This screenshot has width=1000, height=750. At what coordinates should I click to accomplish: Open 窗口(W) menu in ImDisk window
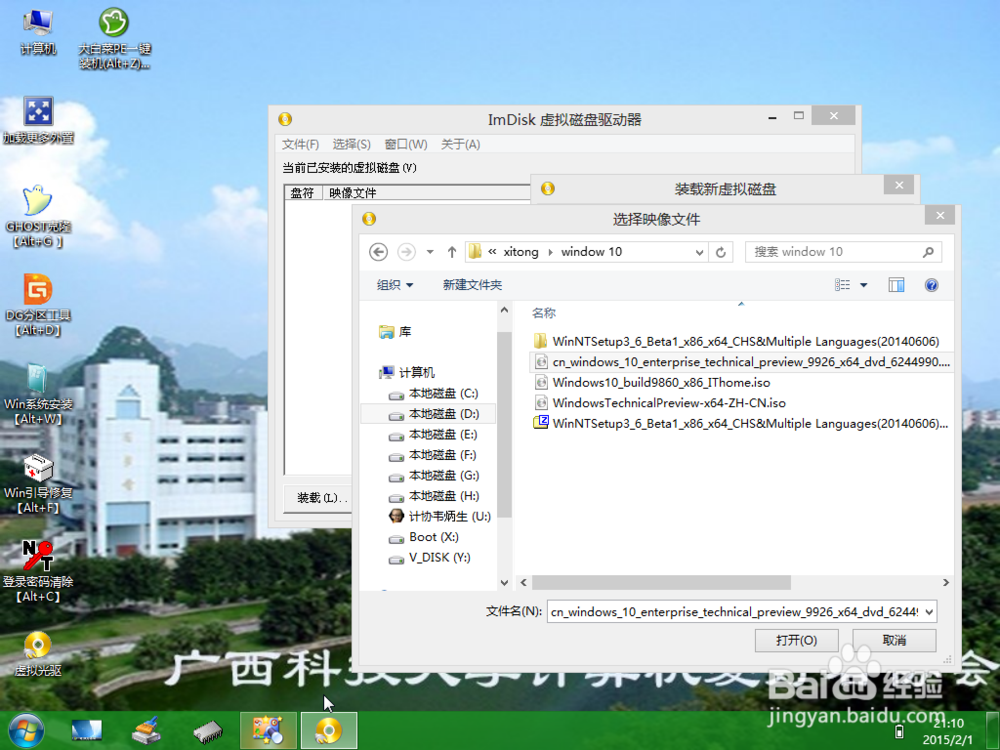pyautogui.click(x=406, y=145)
